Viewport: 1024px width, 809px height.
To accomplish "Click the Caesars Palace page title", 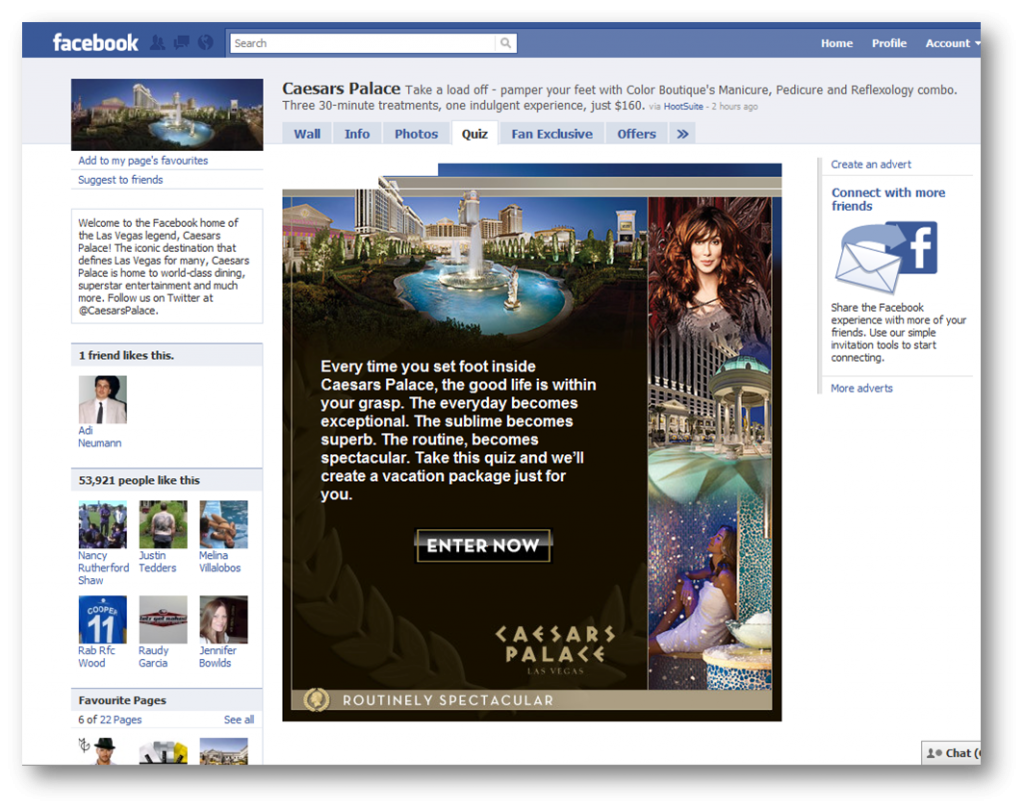I will pyautogui.click(x=341, y=88).
